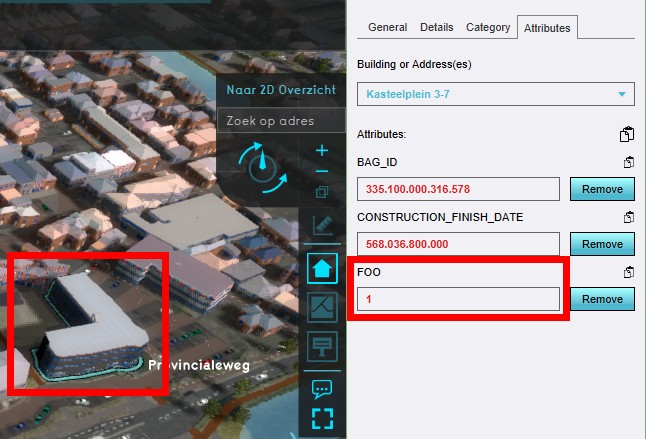Click the zoom in plus icon
The image size is (646, 439).
coord(321,151)
